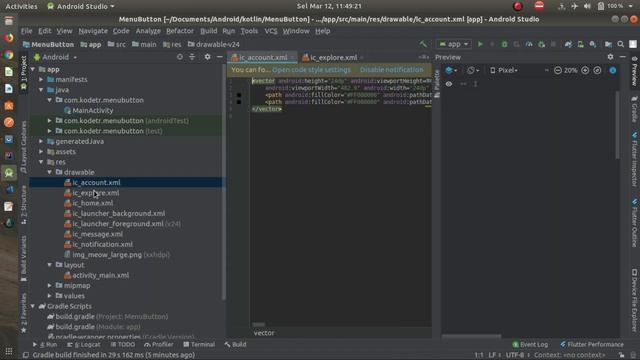Toggle the Device File Explorer side window
This screenshot has height=360, width=640.
coord(634,300)
